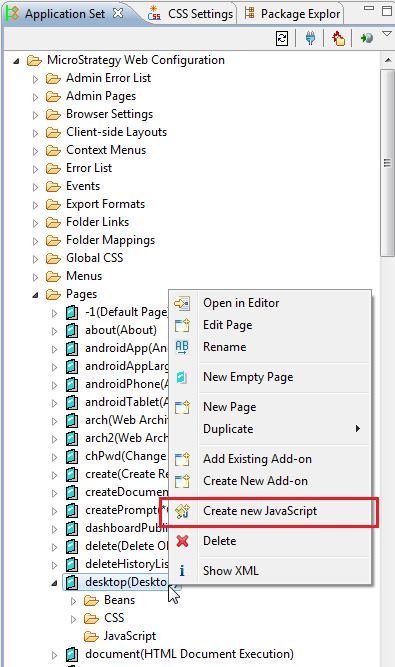Minimize the view panel
This screenshot has width=395, height=667.
369,8
